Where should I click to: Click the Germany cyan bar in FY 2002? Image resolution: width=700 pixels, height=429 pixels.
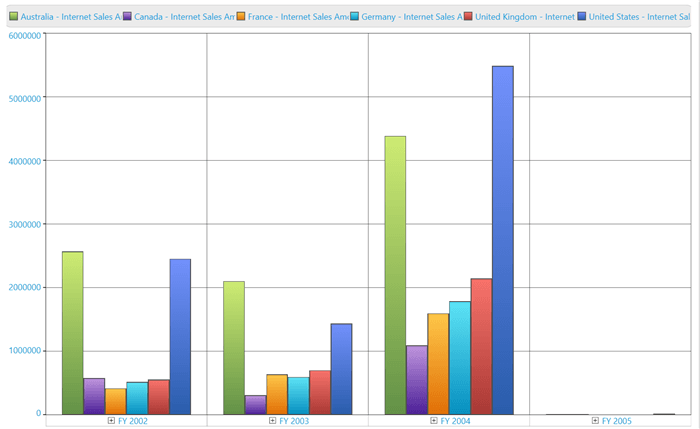[137, 398]
